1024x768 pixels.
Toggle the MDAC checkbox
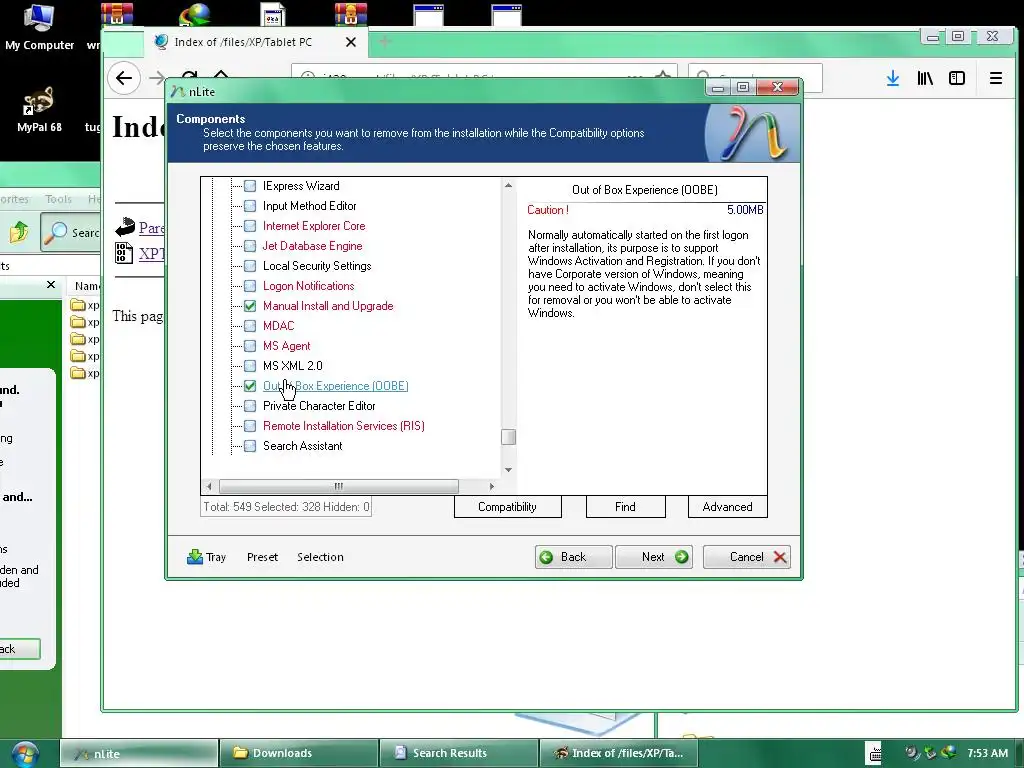(249, 326)
